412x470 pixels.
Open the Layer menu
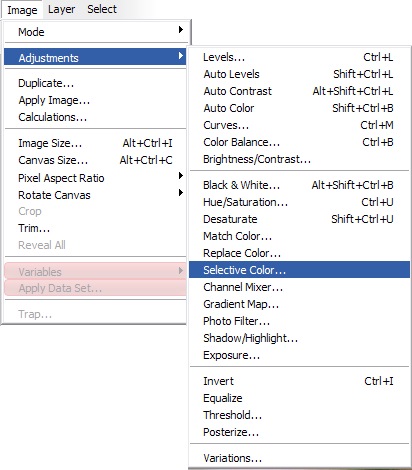(x=61, y=9)
